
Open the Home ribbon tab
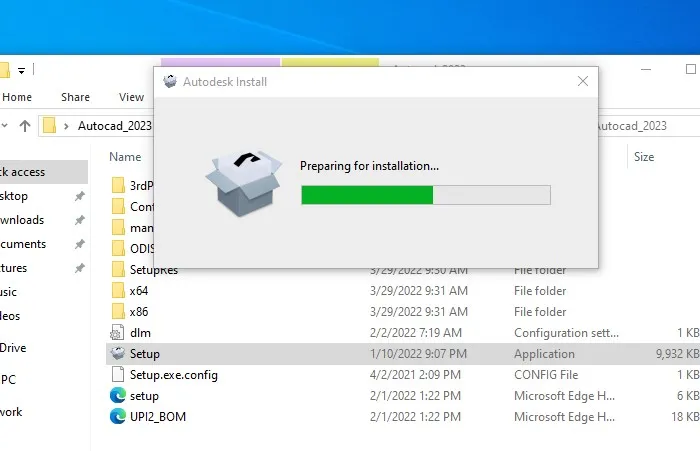tap(17, 97)
